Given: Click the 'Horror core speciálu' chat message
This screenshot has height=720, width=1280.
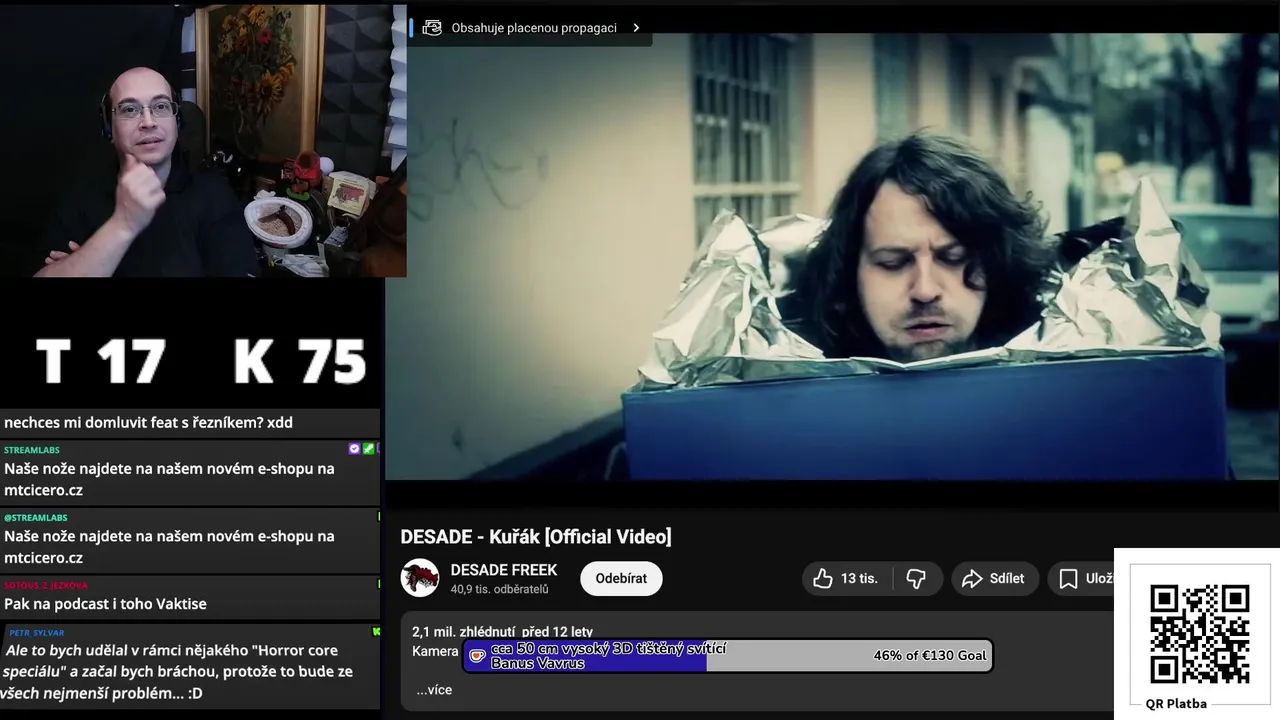Looking at the screenshot, I should point(178,672).
